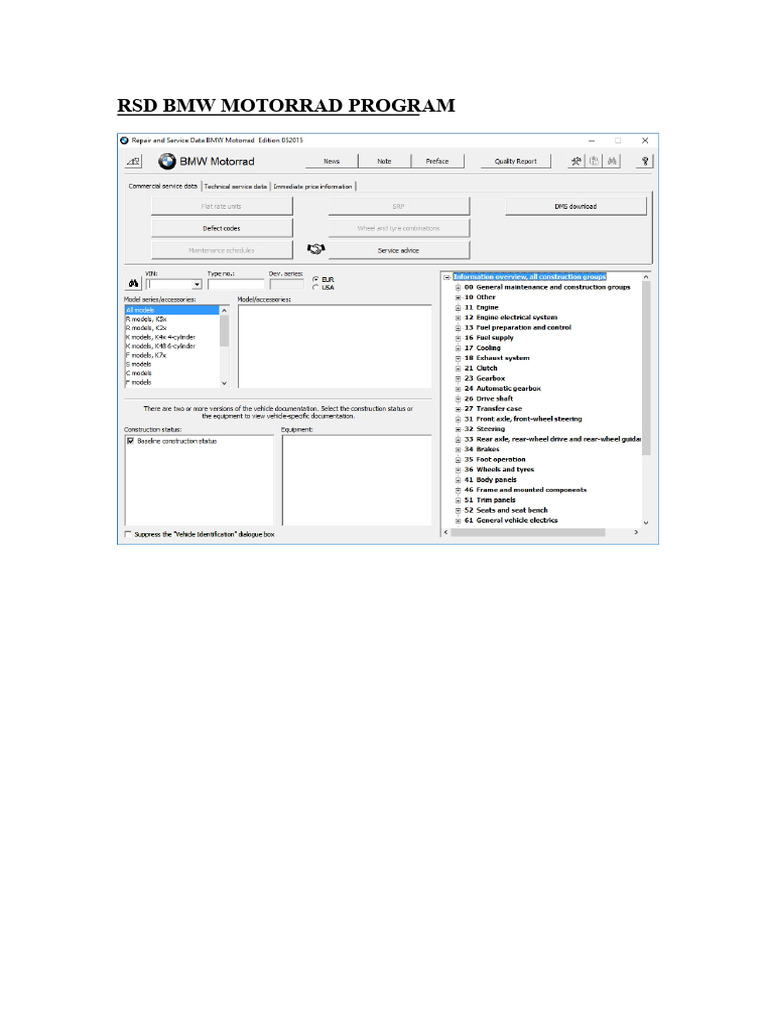Viewport: 768px width, 1024px height.
Task: Select 18 Exhaust system tree item
Action: point(497,358)
